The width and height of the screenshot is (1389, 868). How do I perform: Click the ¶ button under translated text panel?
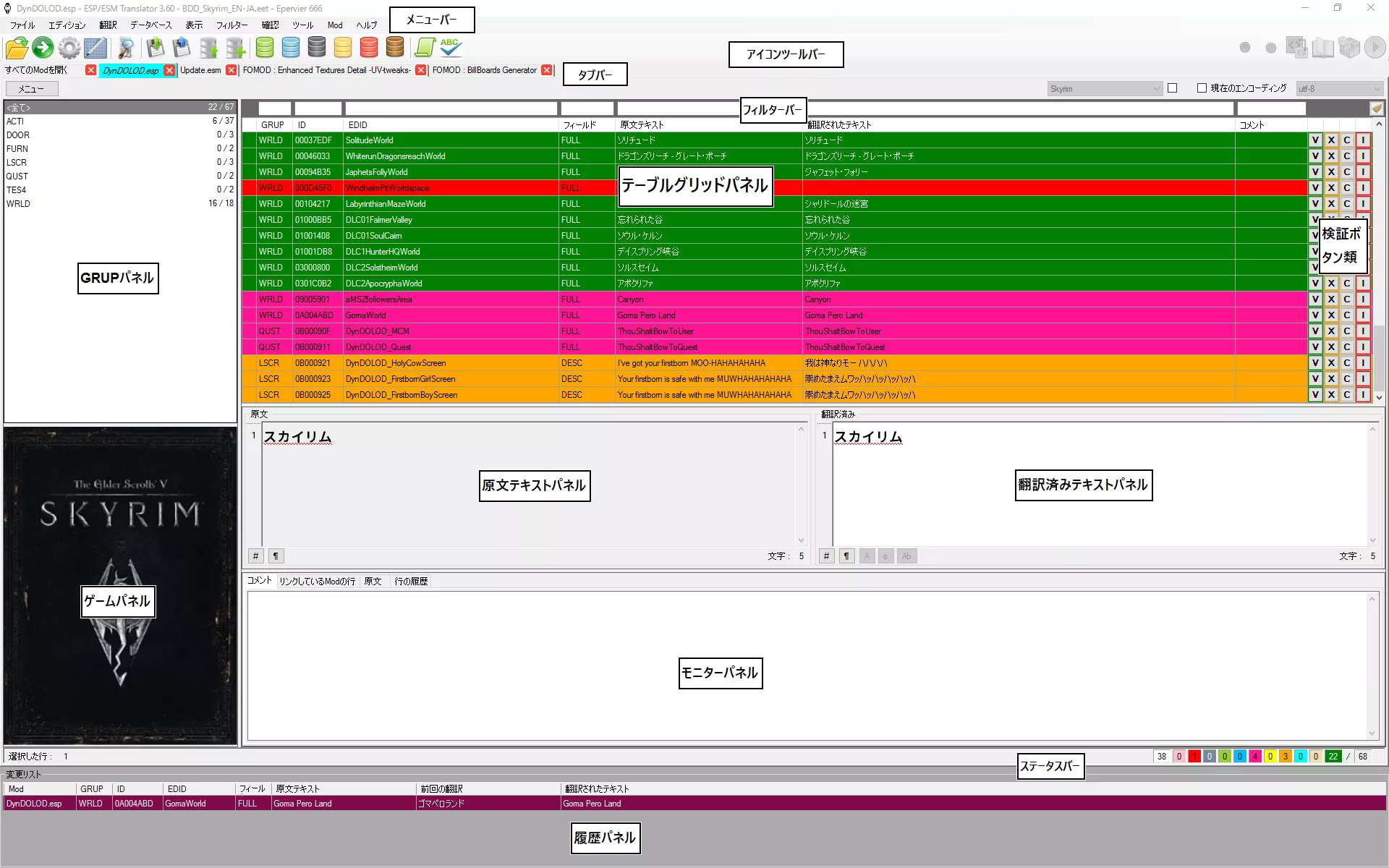[x=846, y=556]
